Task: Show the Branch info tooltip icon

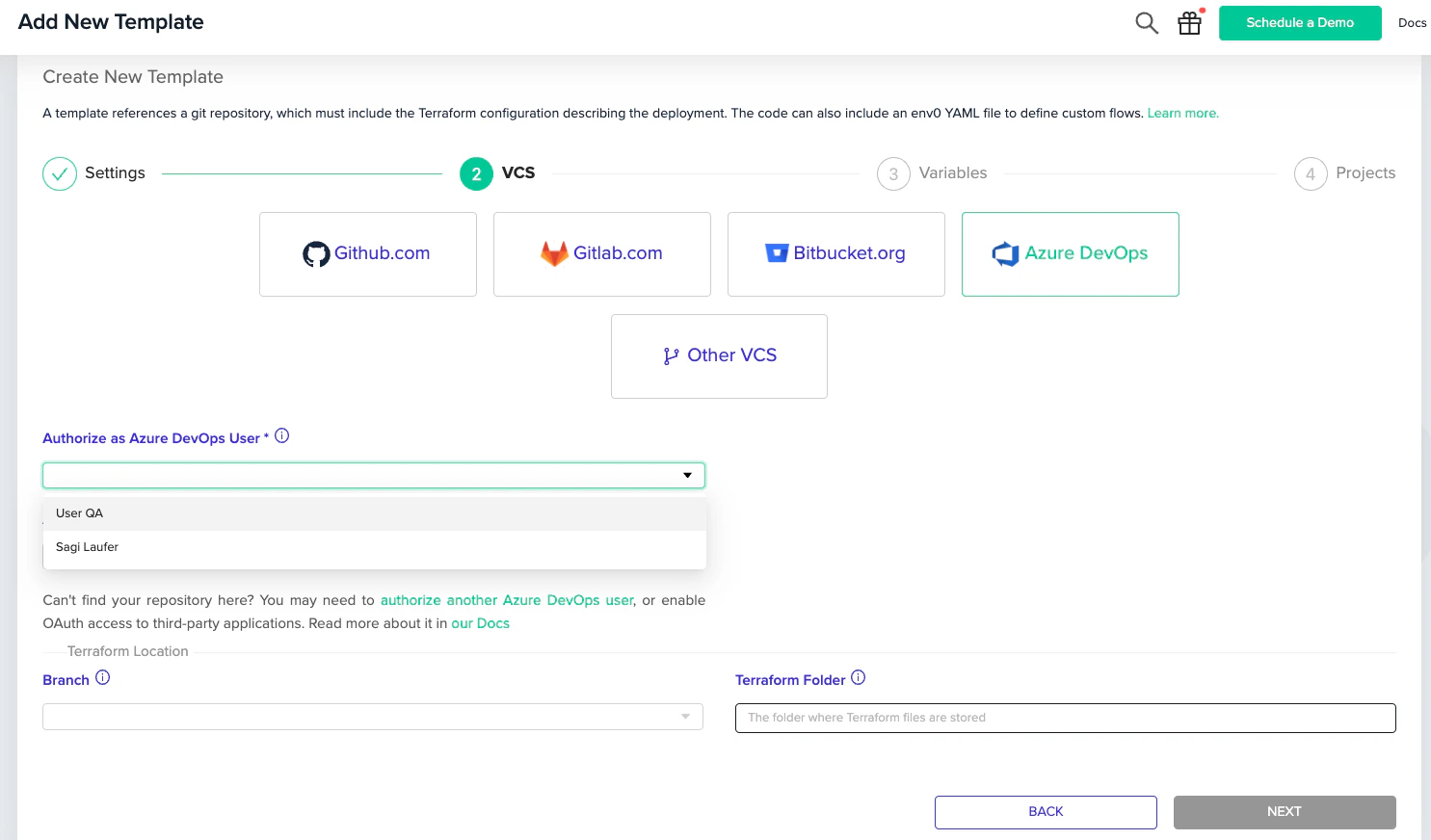Action: click(x=103, y=677)
